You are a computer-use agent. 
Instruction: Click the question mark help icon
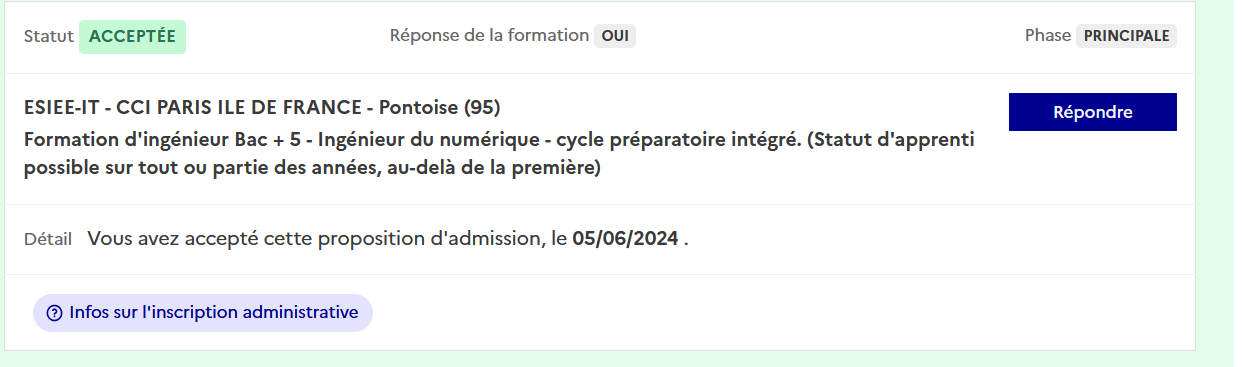pos(55,313)
